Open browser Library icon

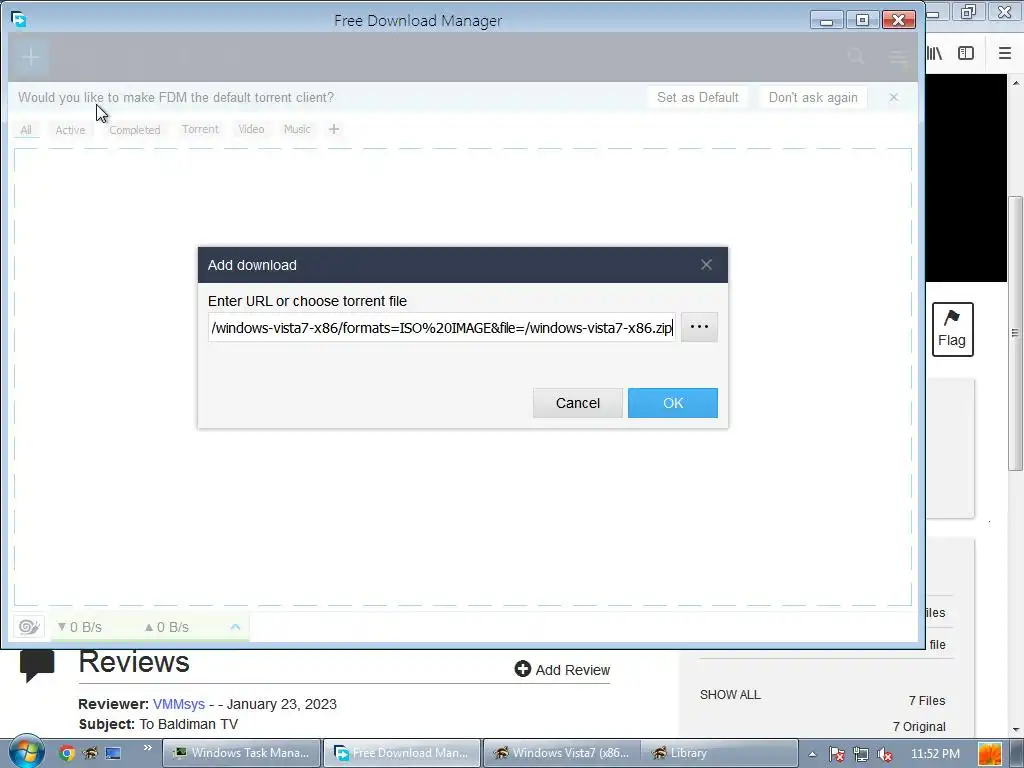[934, 53]
